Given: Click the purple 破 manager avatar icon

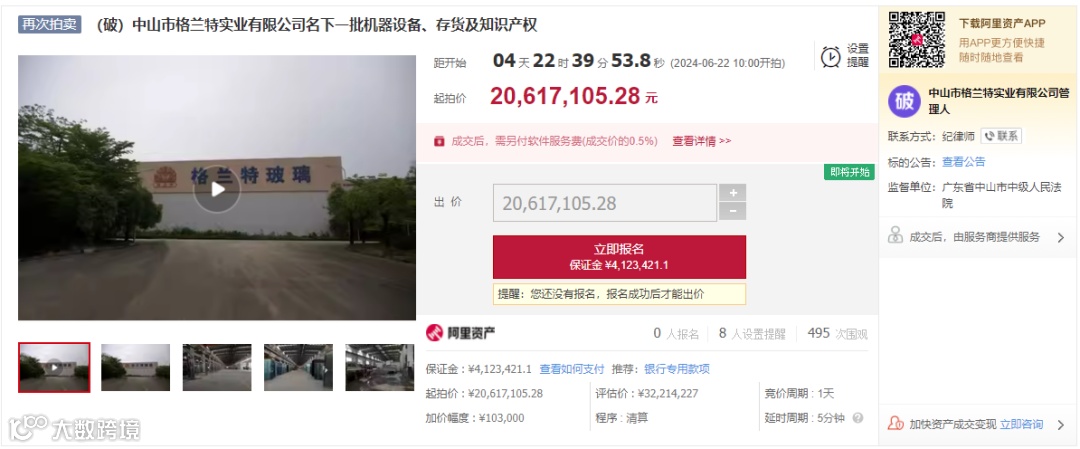Looking at the screenshot, I should coord(904,101).
